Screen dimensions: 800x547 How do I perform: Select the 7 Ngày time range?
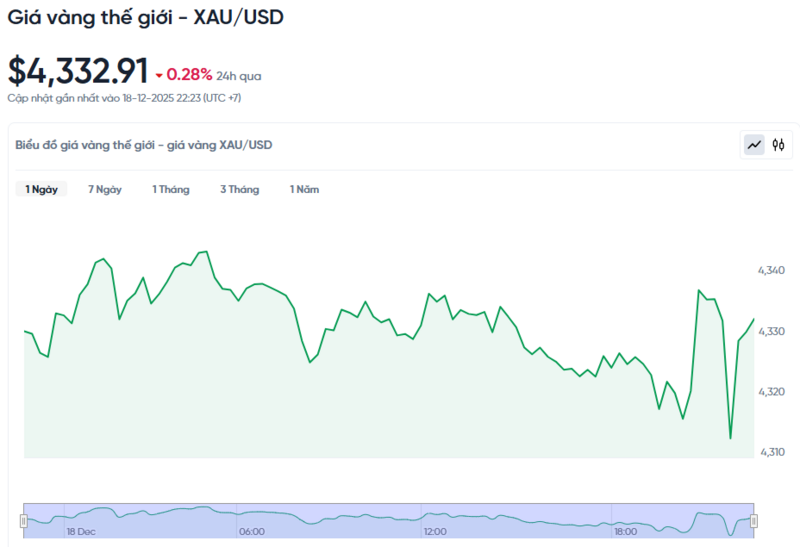[x=105, y=189]
